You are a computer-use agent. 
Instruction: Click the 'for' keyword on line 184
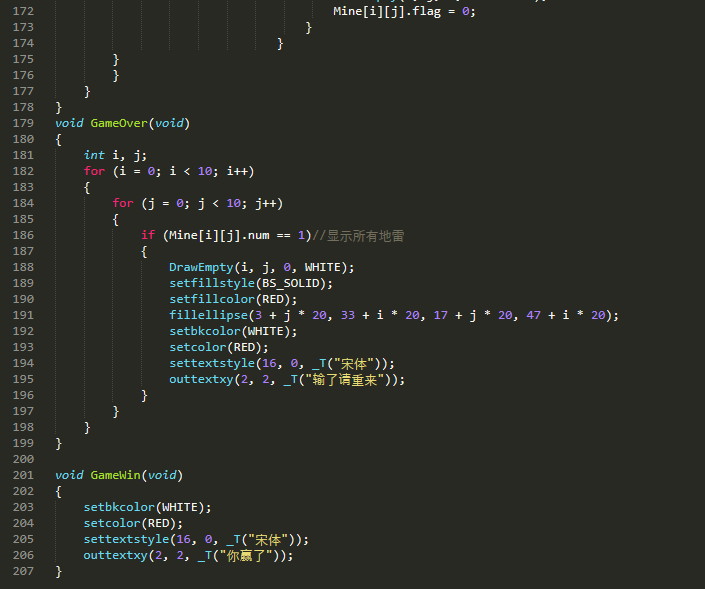click(x=123, y=203)
